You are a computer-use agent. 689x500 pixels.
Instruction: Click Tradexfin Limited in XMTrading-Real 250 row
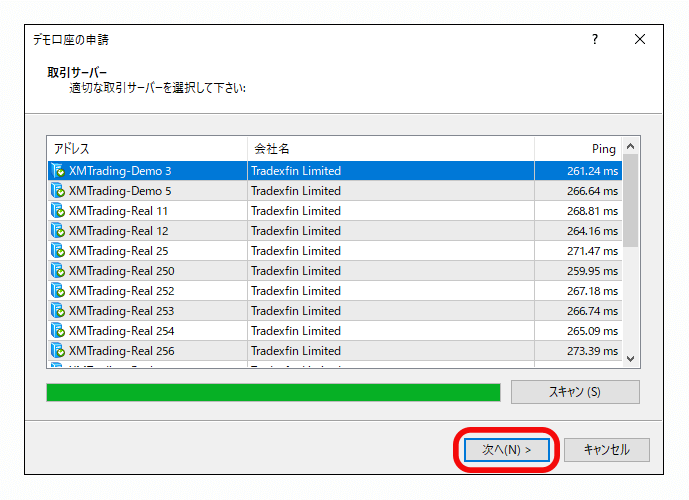click(x=296, y=271)
